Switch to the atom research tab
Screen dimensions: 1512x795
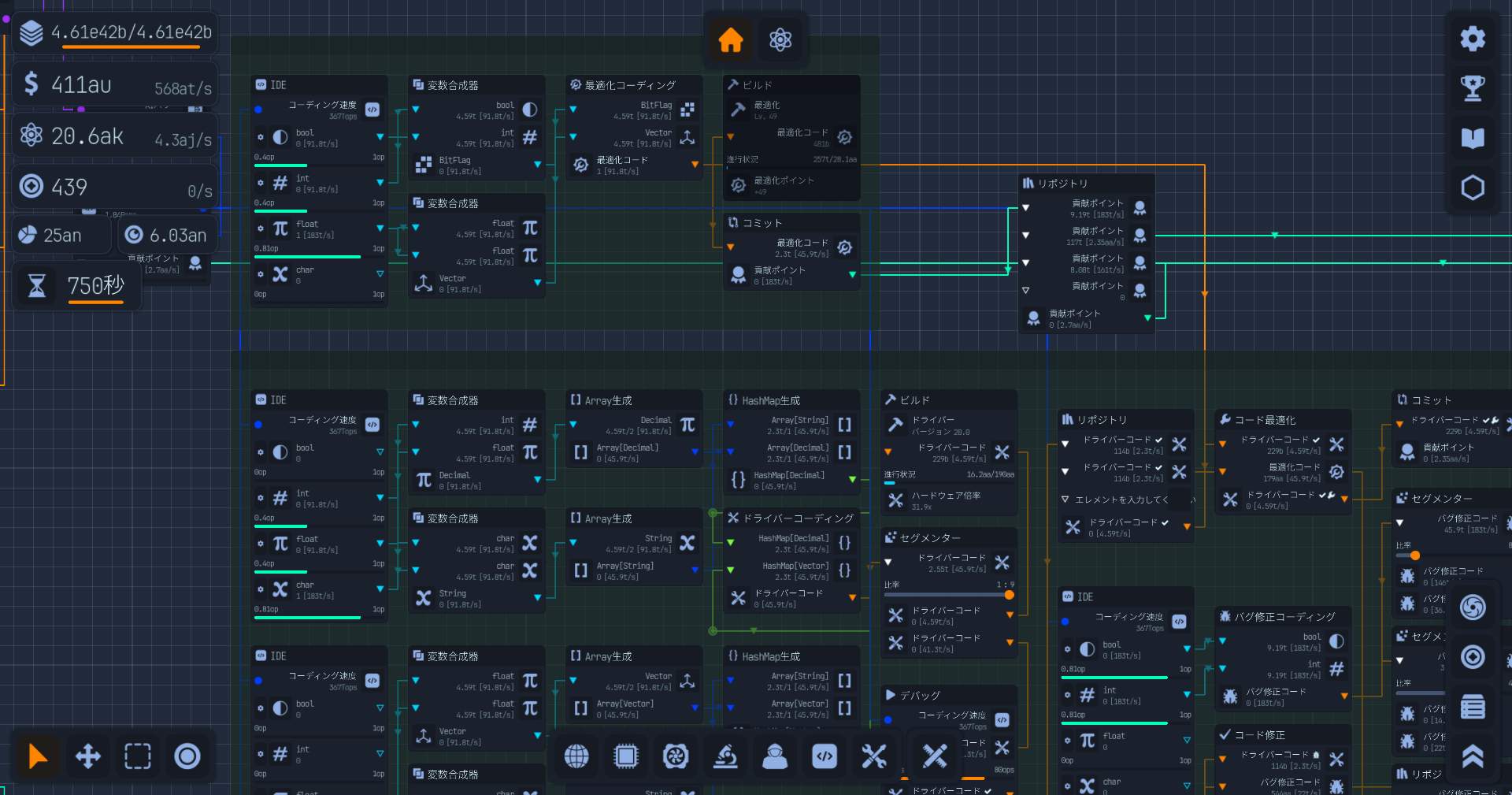(x=780, y=39)
